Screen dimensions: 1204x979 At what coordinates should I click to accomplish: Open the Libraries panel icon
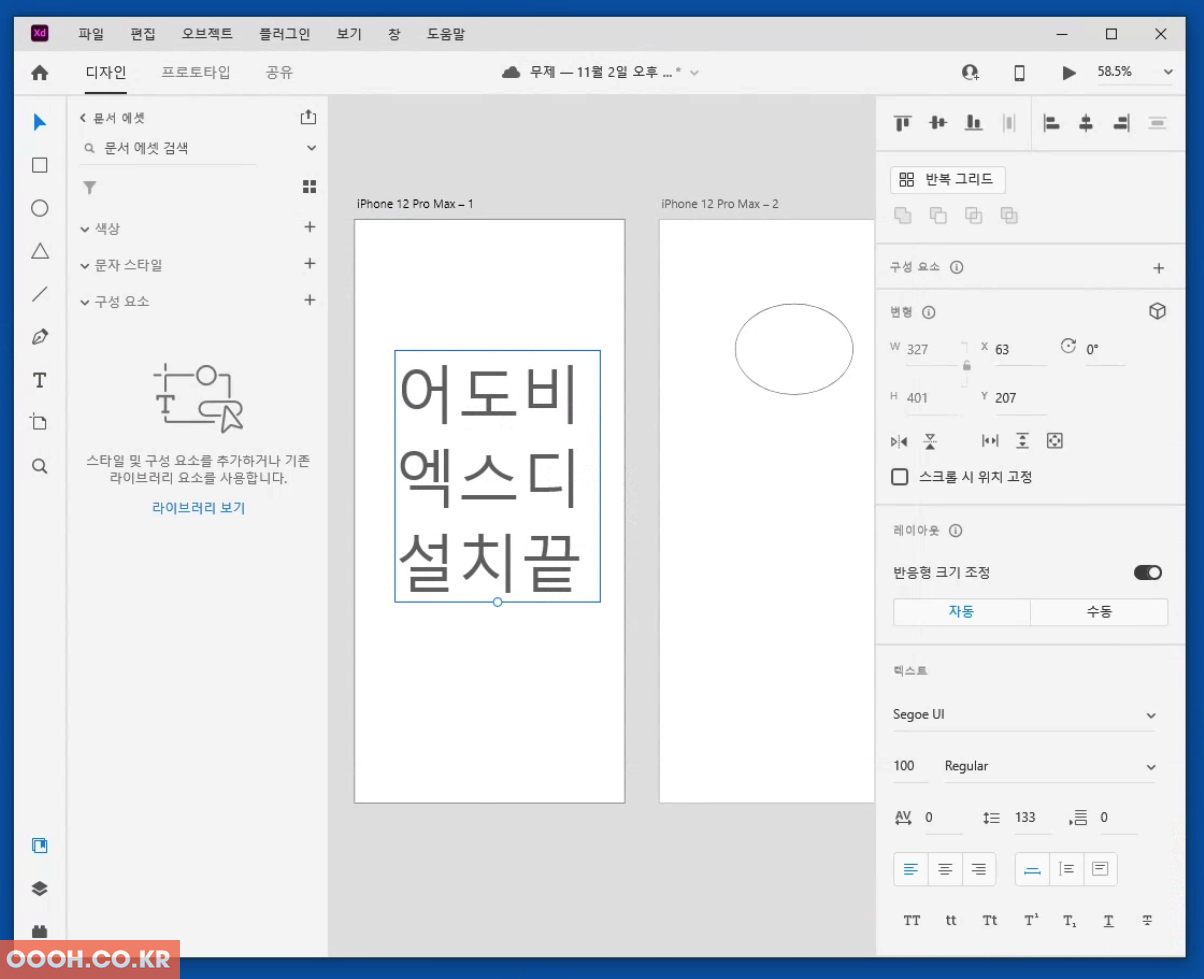point(40,846)
